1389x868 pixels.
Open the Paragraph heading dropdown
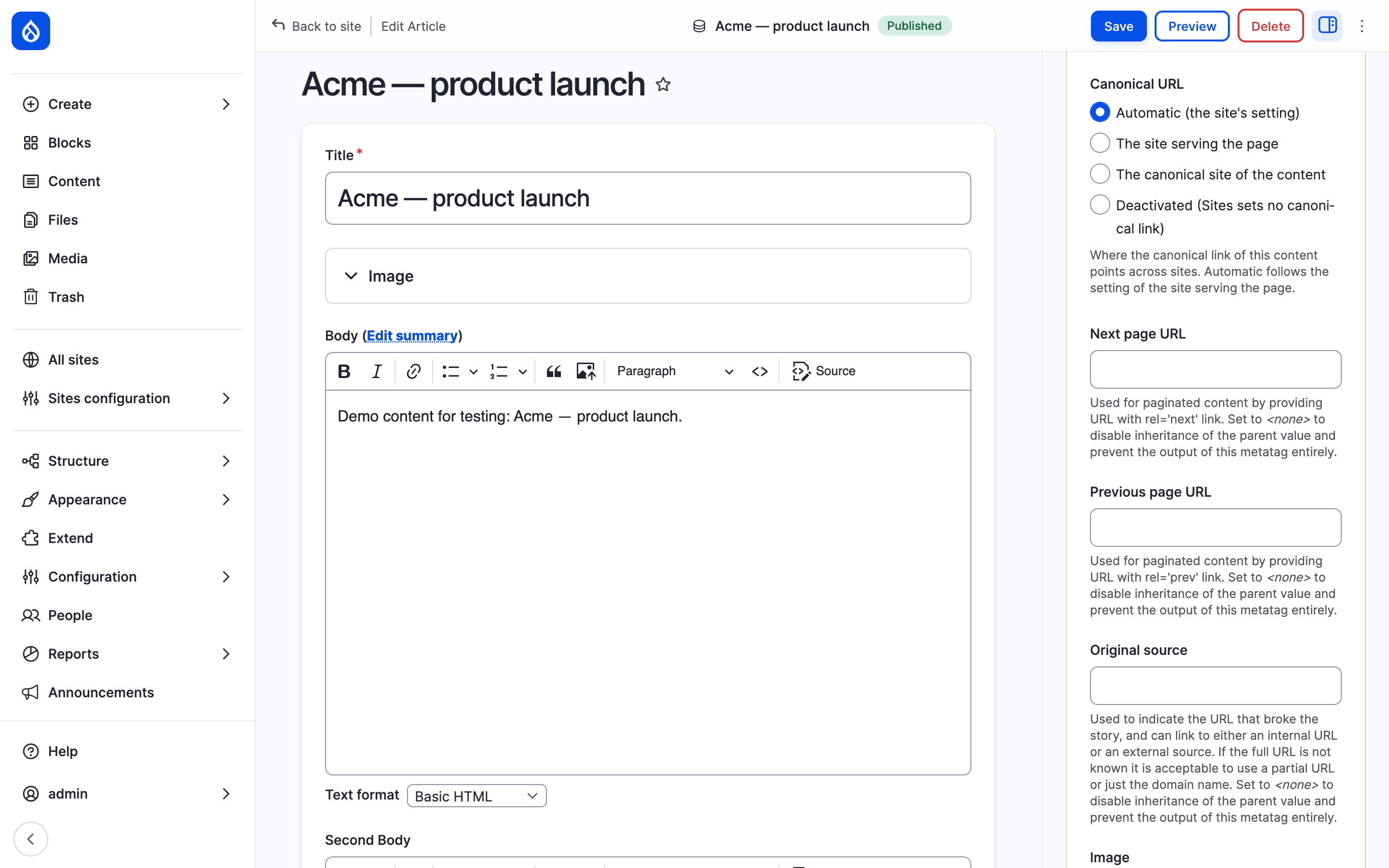(675, 371)
